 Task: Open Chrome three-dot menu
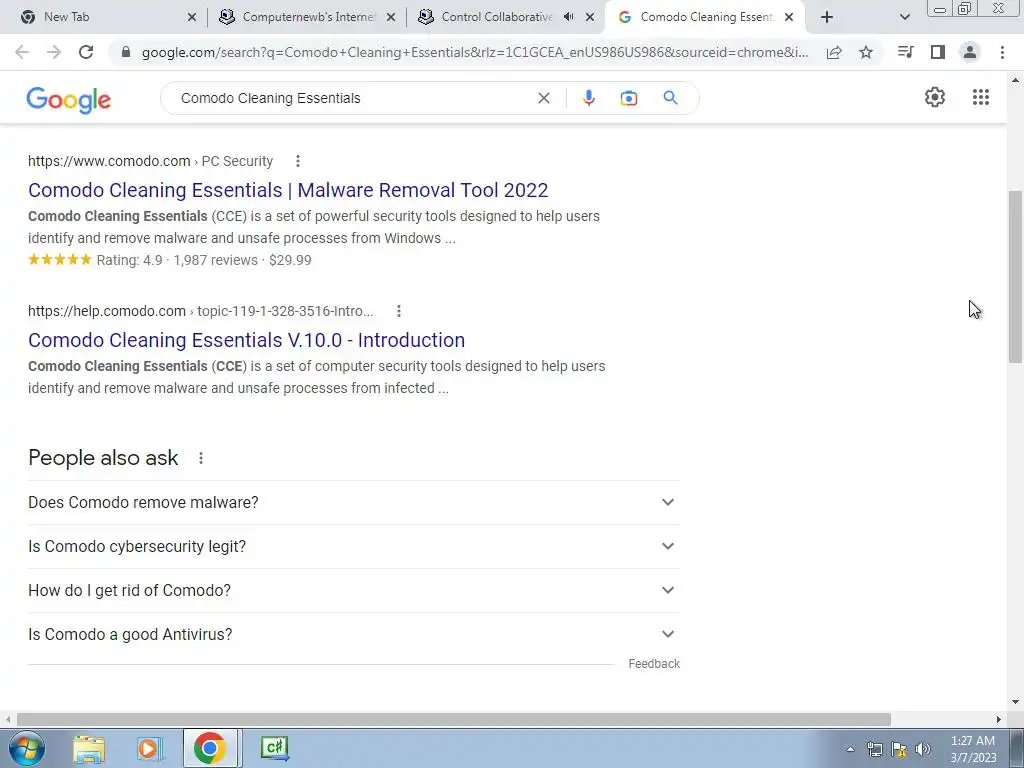(1002, 52)
